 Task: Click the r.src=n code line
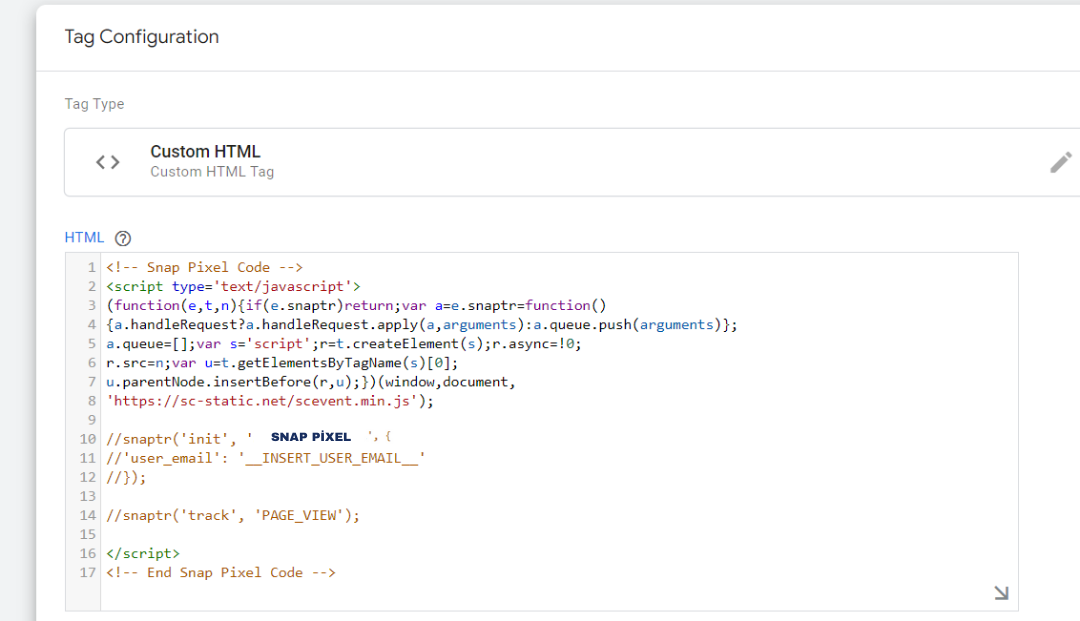[282, 363]
